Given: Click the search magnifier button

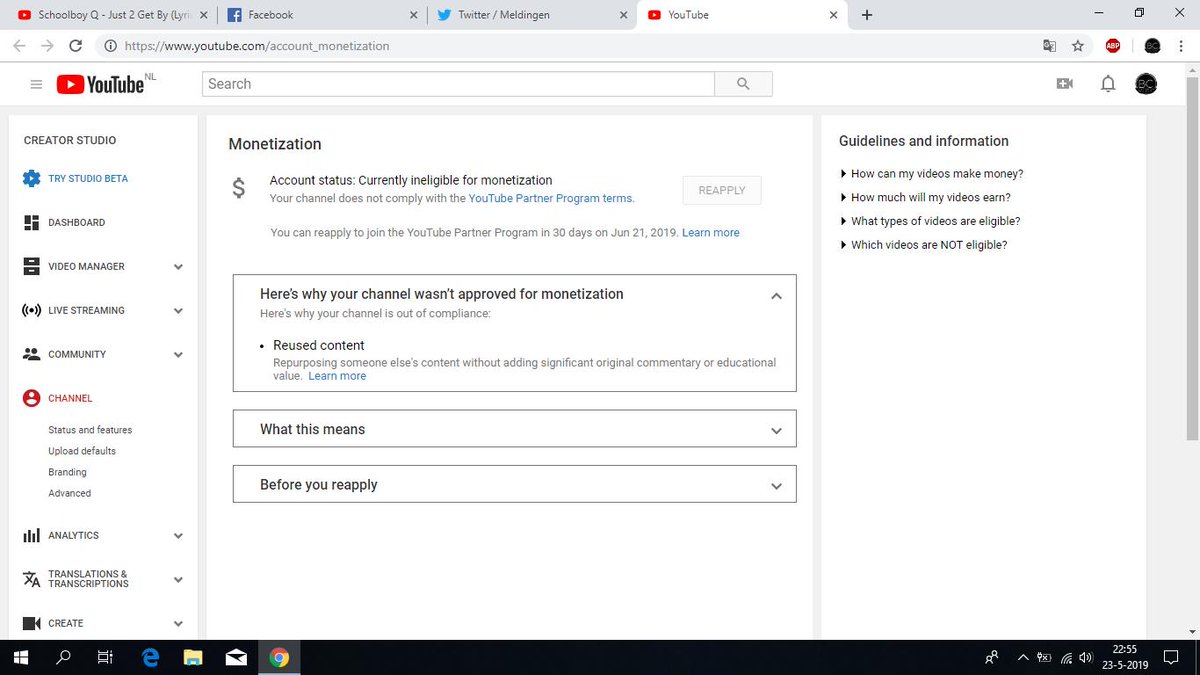Looking at the screenshot, I should pos(743,84).
